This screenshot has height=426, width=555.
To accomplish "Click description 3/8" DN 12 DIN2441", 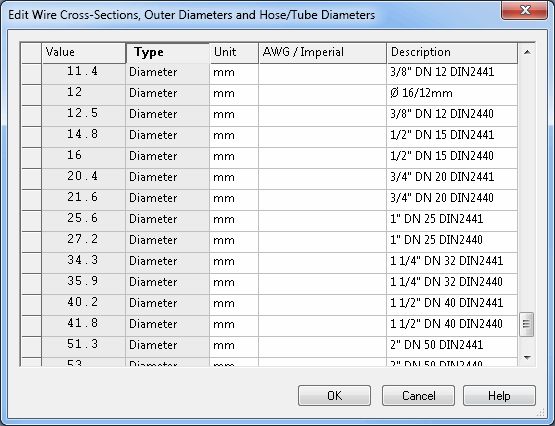I will click(x=452, y=74).
